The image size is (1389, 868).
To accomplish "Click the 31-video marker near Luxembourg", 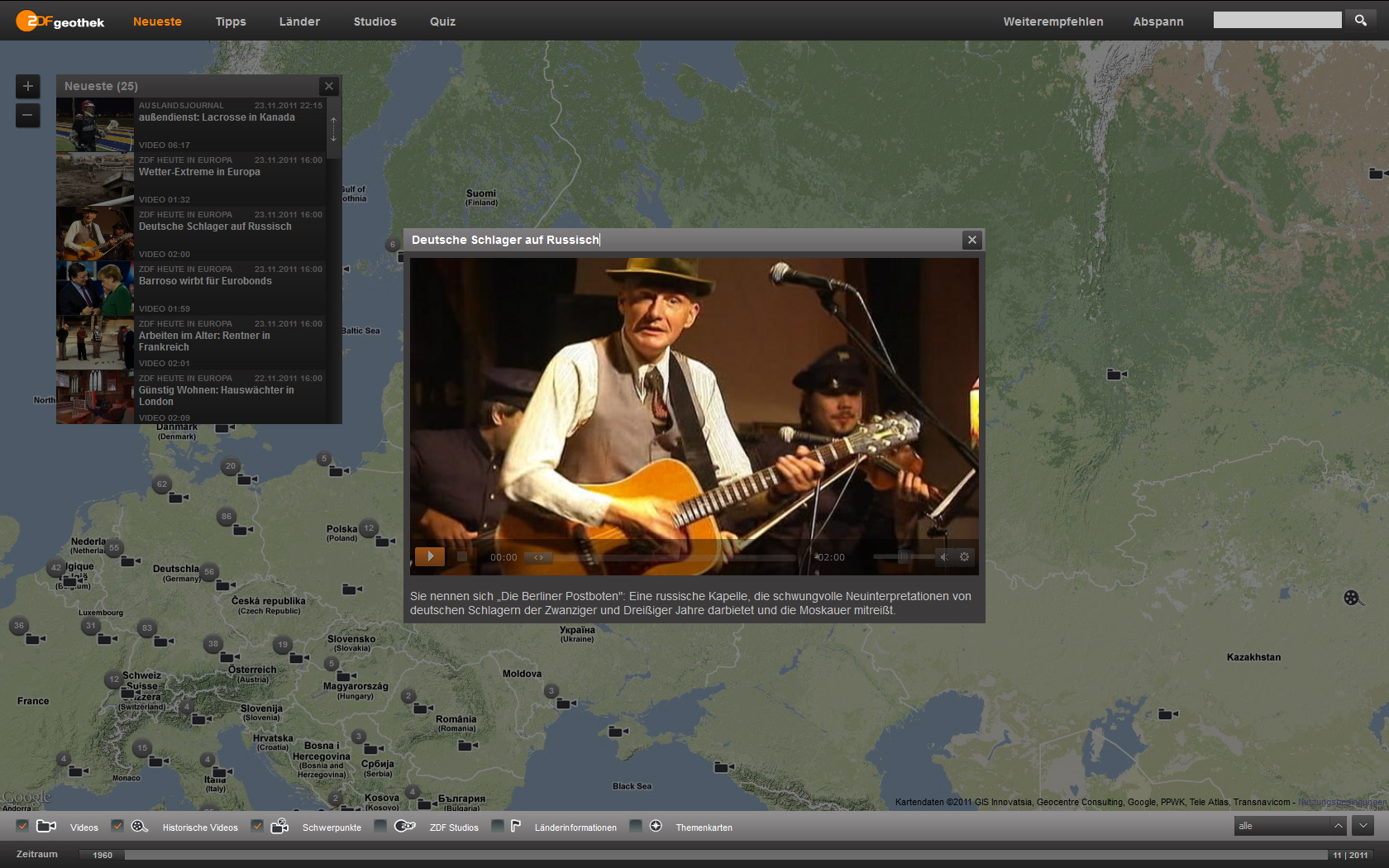I will click(x=91, y=626).
